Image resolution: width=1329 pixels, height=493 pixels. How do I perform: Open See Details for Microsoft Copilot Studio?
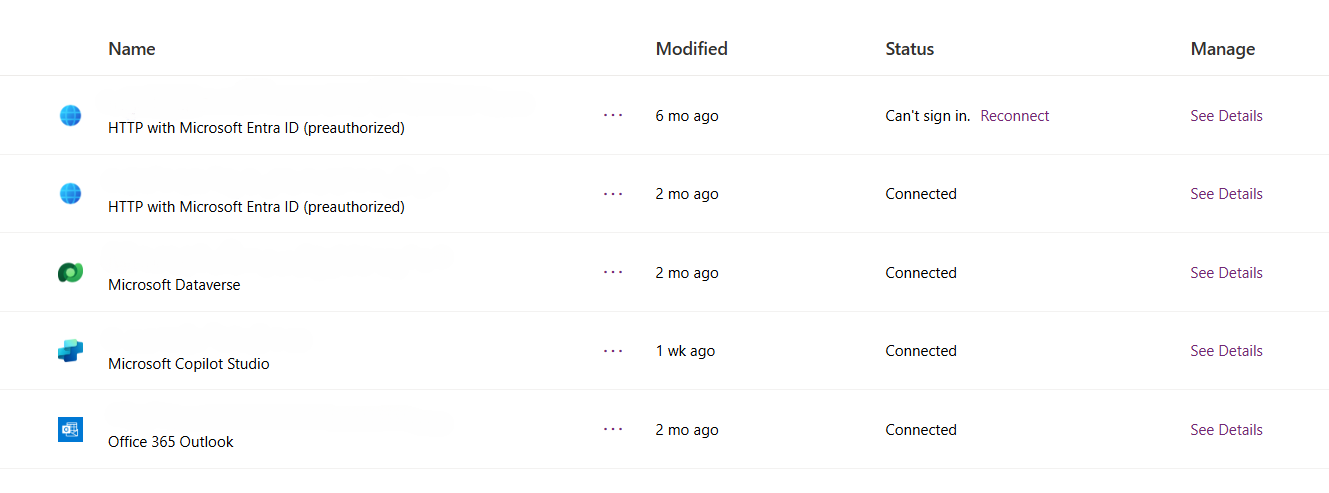[x=1226, y=351]
